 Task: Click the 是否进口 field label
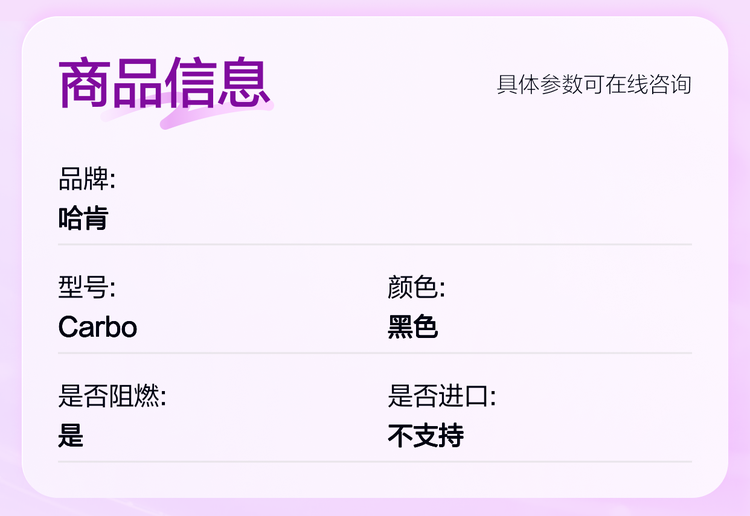click(x=441, y=396)
